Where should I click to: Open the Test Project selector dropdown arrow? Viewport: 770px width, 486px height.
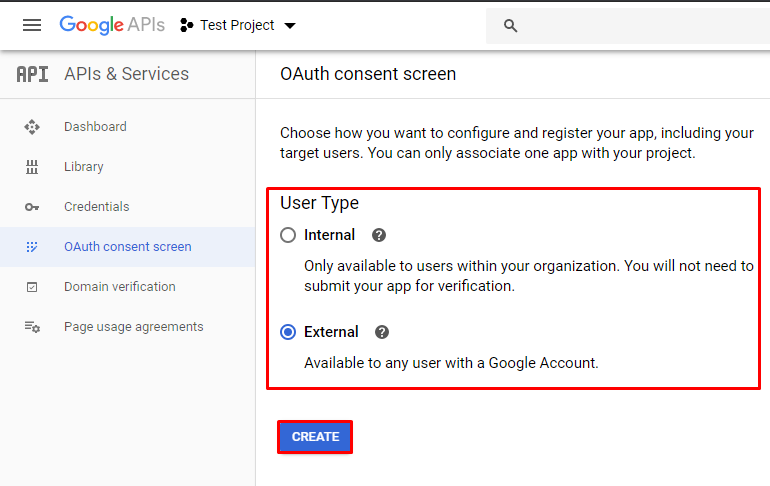(x=290, y=26)
